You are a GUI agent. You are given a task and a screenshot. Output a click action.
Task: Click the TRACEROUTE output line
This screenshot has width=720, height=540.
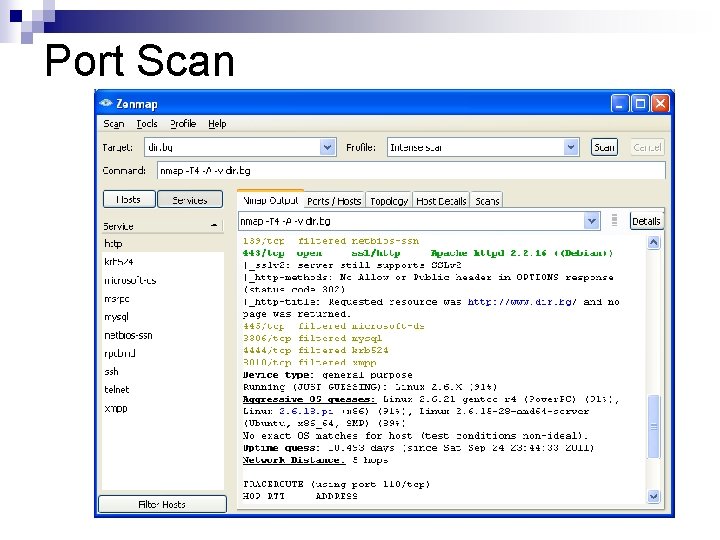click(337, 484)
